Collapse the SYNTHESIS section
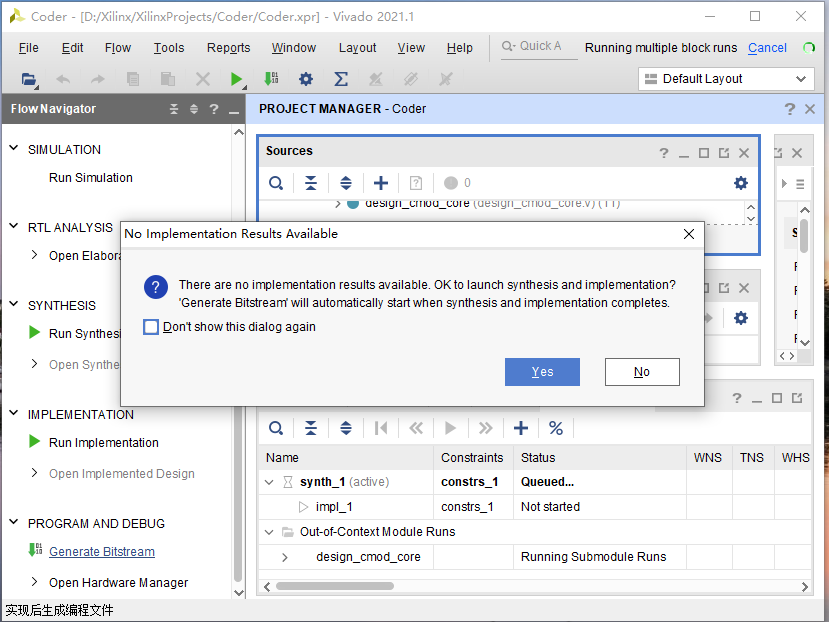The width and height of the screenshot is (829, 622). coord(14,305)
